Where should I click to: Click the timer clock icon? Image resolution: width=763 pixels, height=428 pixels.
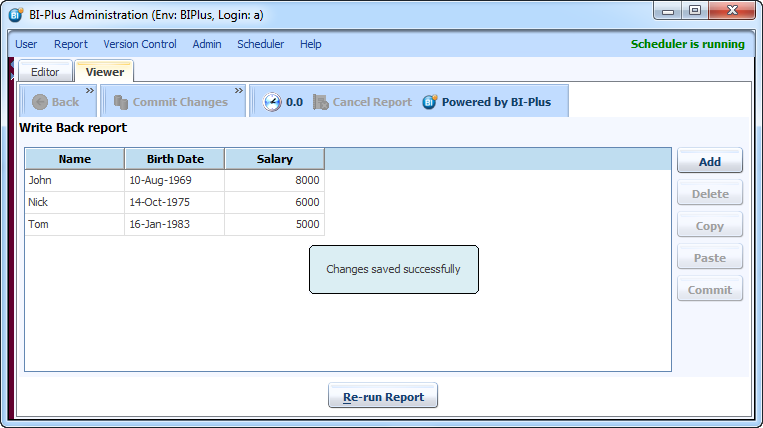coord(272,102)
